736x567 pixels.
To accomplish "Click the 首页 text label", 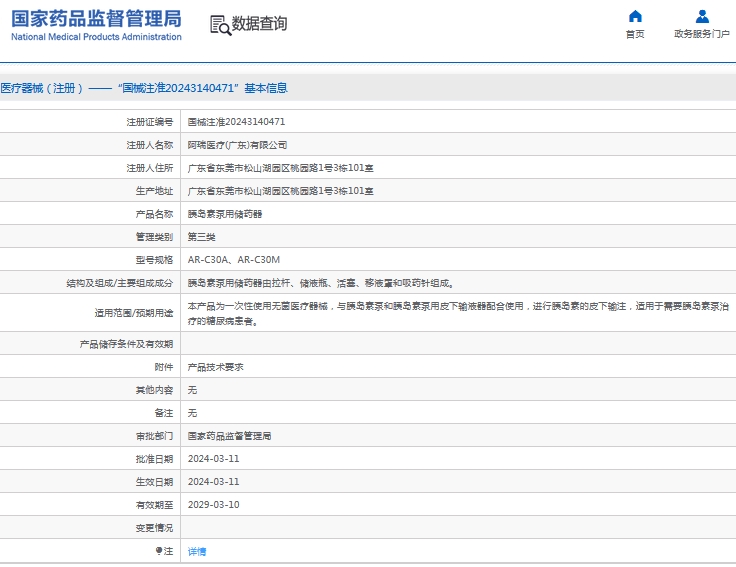I will [x=635, y=34].
